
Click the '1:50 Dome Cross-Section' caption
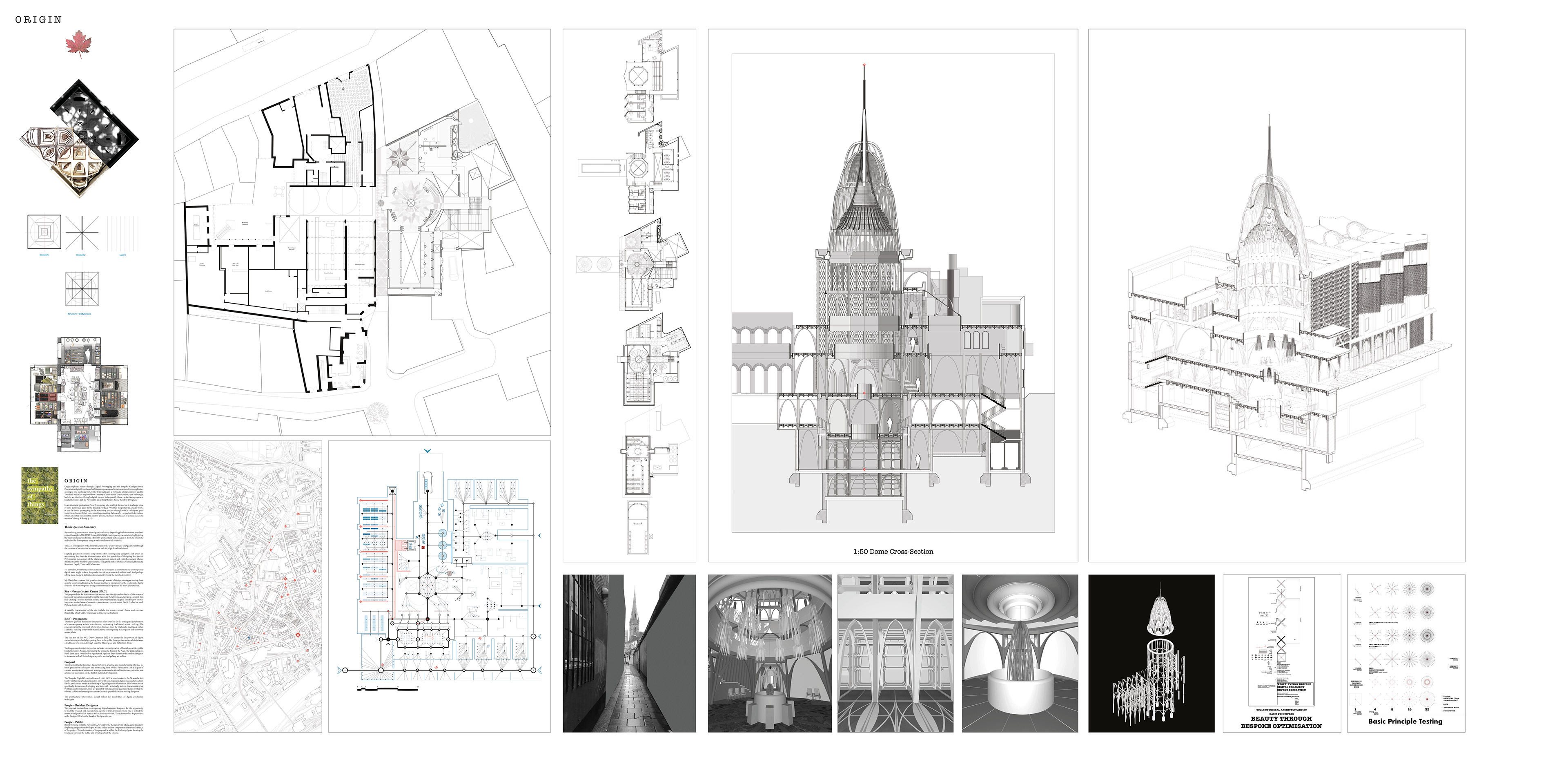(x=893, y=552)
